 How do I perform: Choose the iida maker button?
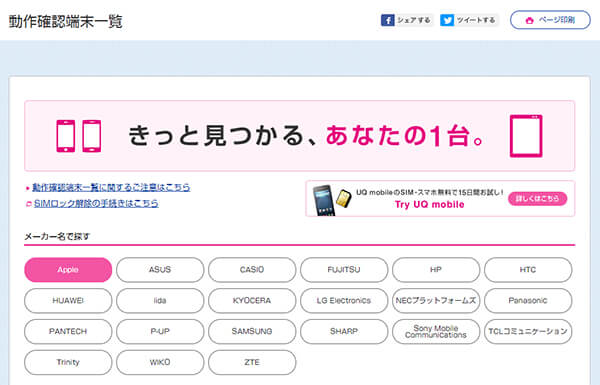click(x=160, y=301)
